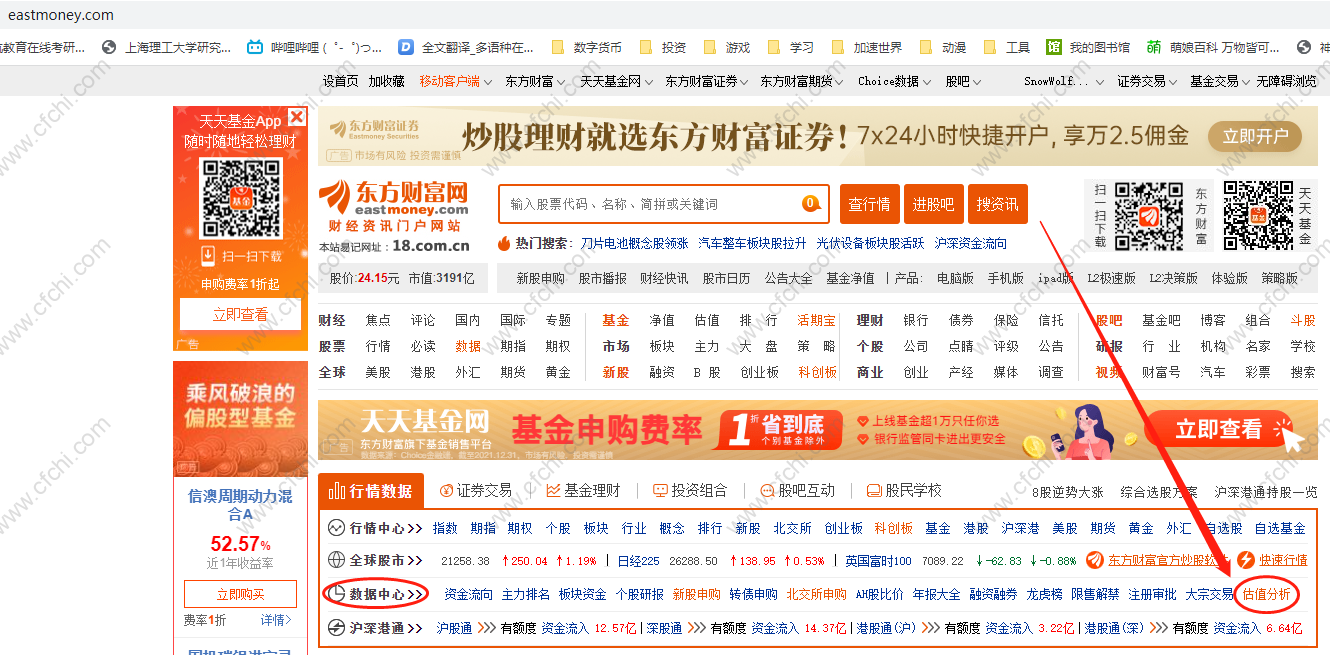Open the 我的图书馆 bookmark
The image size is (1330, 655).
pyautogui.click(x=1088, y=47)
